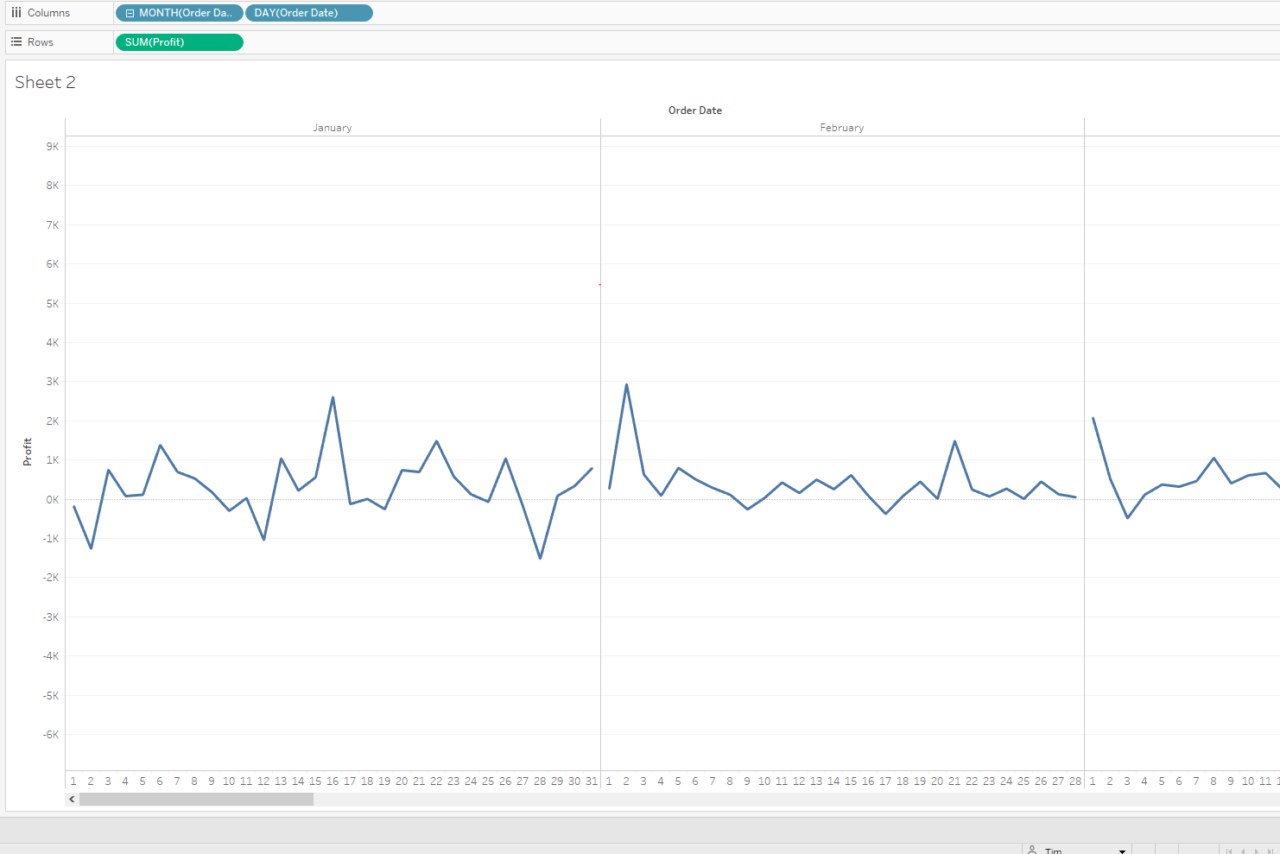Click the horizontal scrollbar thumb

point(195,799)
